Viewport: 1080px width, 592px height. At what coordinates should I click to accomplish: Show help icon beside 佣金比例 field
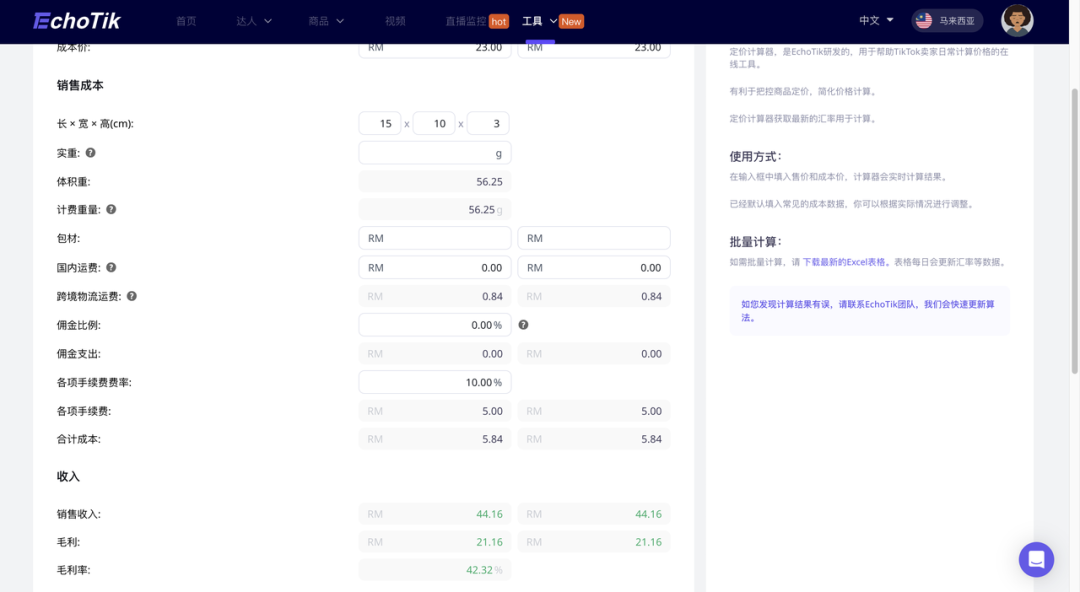point(523,325)
